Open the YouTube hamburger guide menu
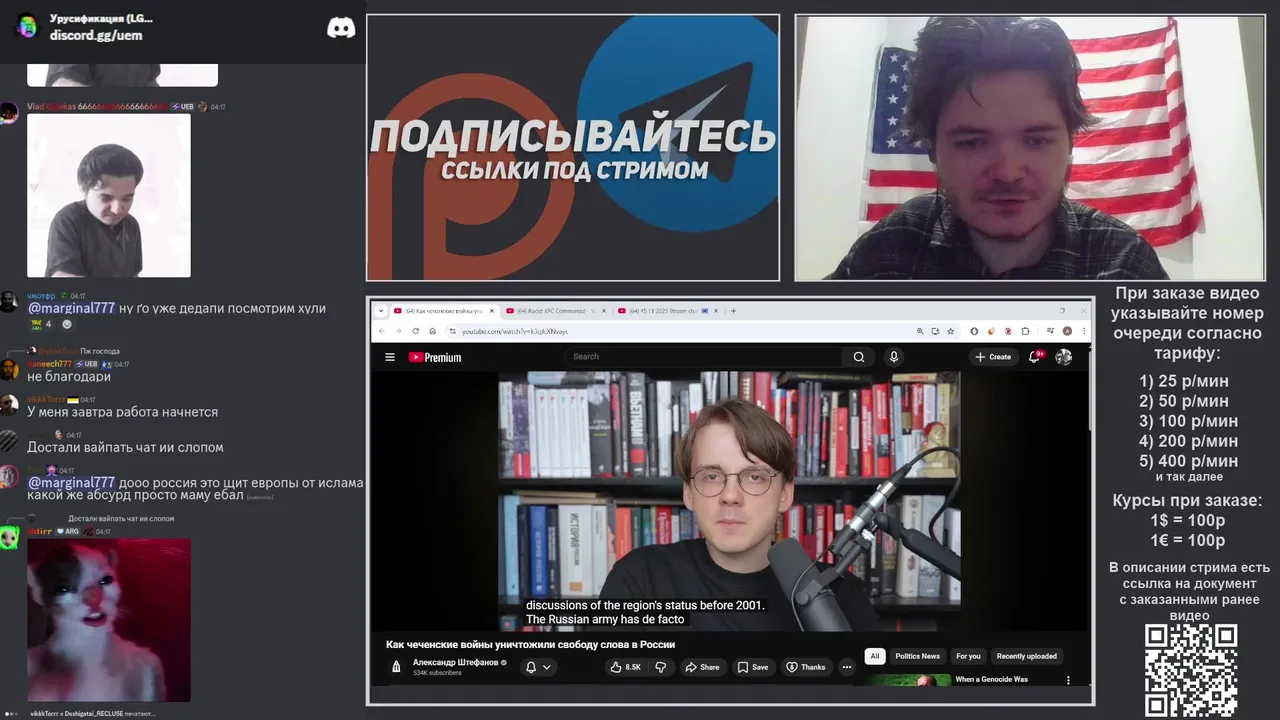Screen dimensions: 1280x720 pos(390,357)
